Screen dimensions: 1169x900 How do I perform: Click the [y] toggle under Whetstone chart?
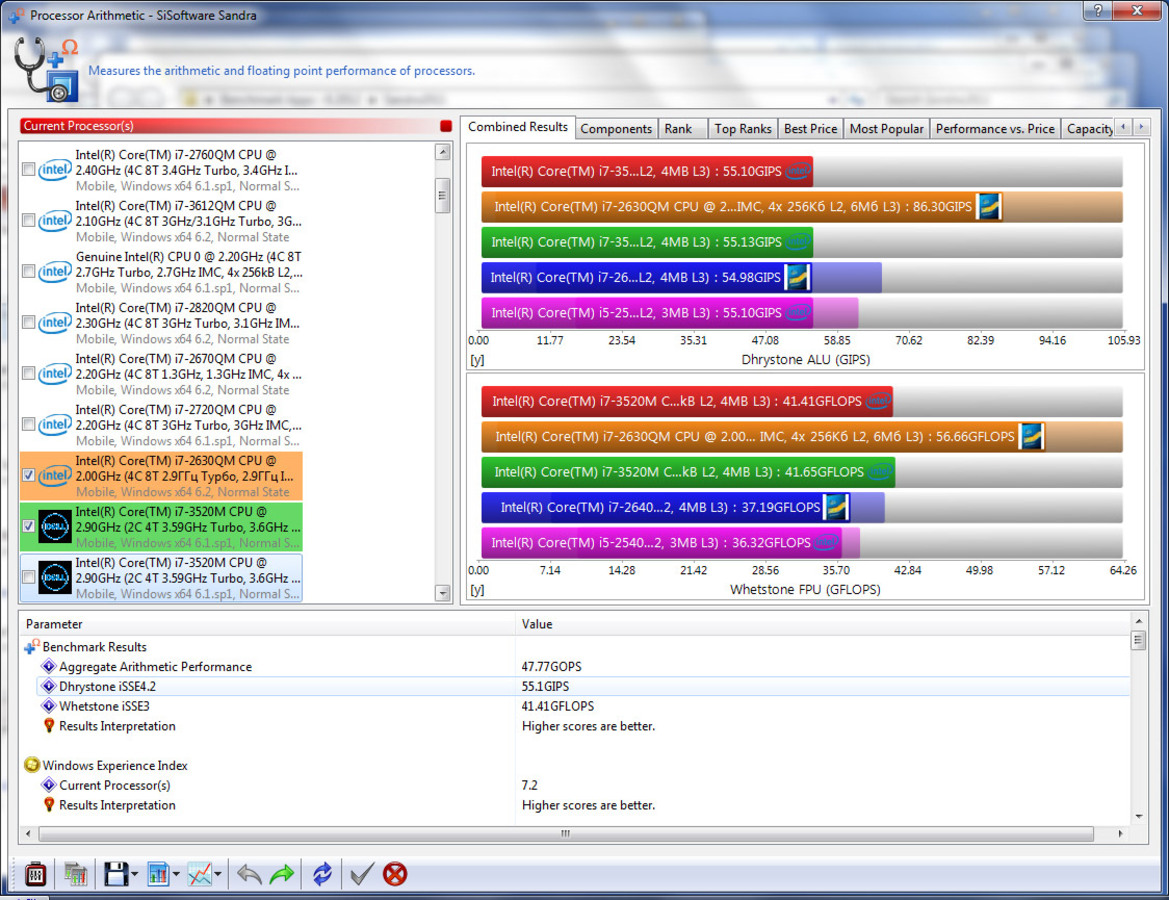477,590
